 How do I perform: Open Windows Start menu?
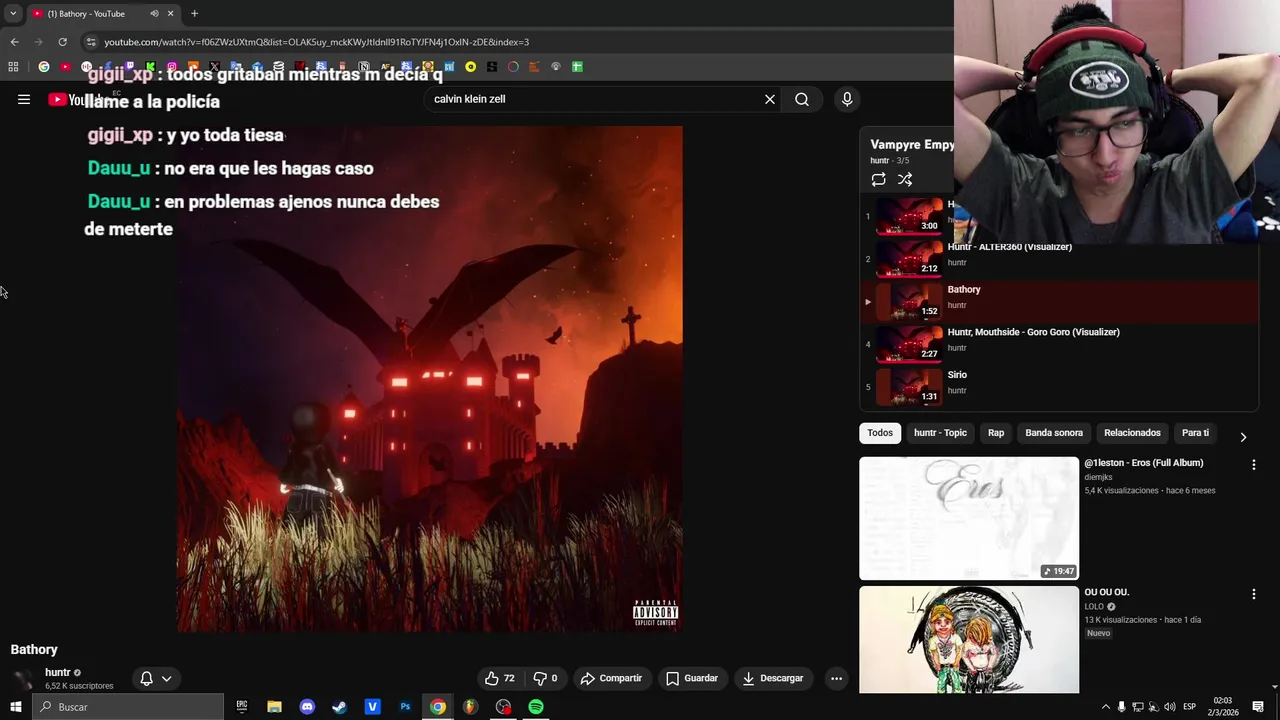click(x=15, y=707)
